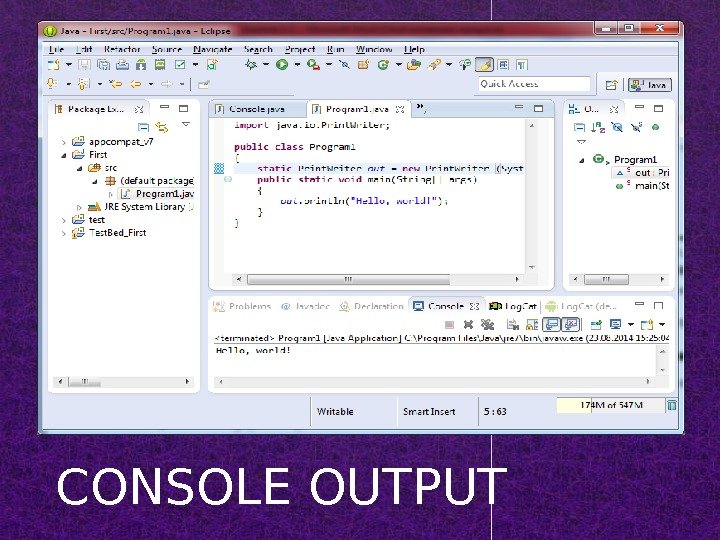The image size is (720, 540).
Task: Open the Run button dropdown arrow
Action: (298, 65)
